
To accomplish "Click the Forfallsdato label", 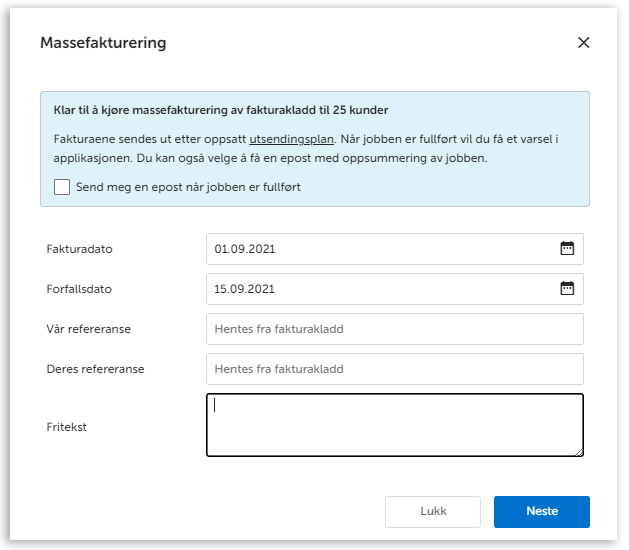I will click(x=80, y=289).
